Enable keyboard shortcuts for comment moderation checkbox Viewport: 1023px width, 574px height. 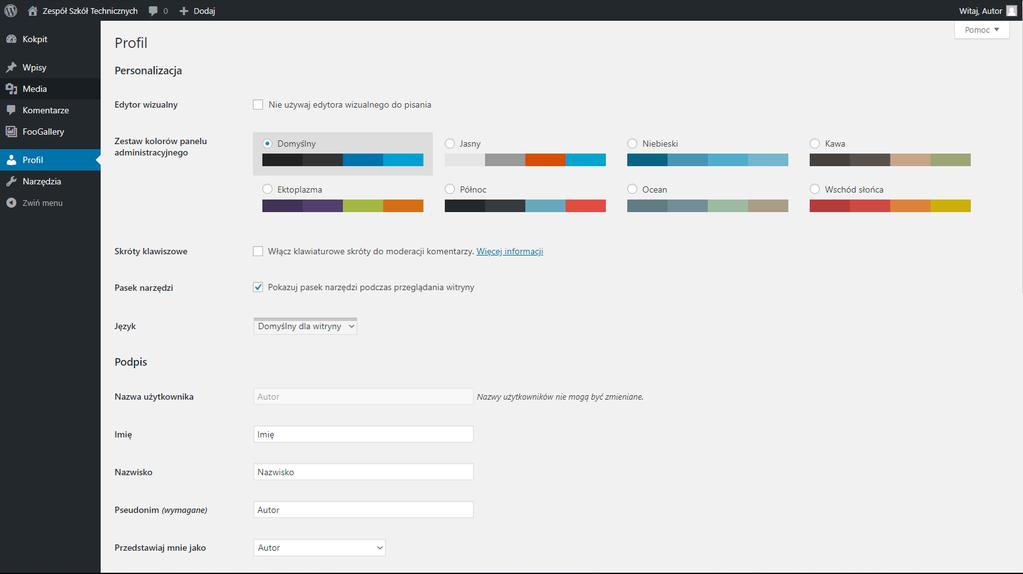pos(258,251)
